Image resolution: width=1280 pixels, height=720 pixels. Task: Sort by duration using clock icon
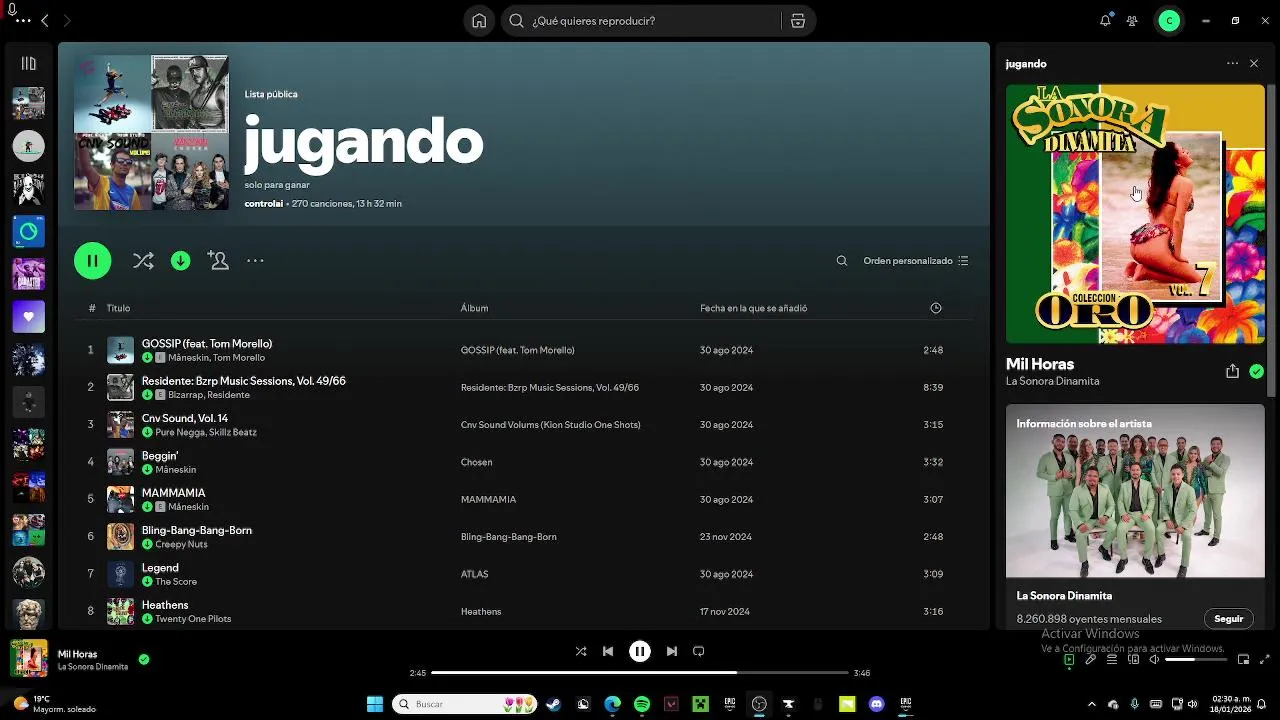[x=936, y=308]
